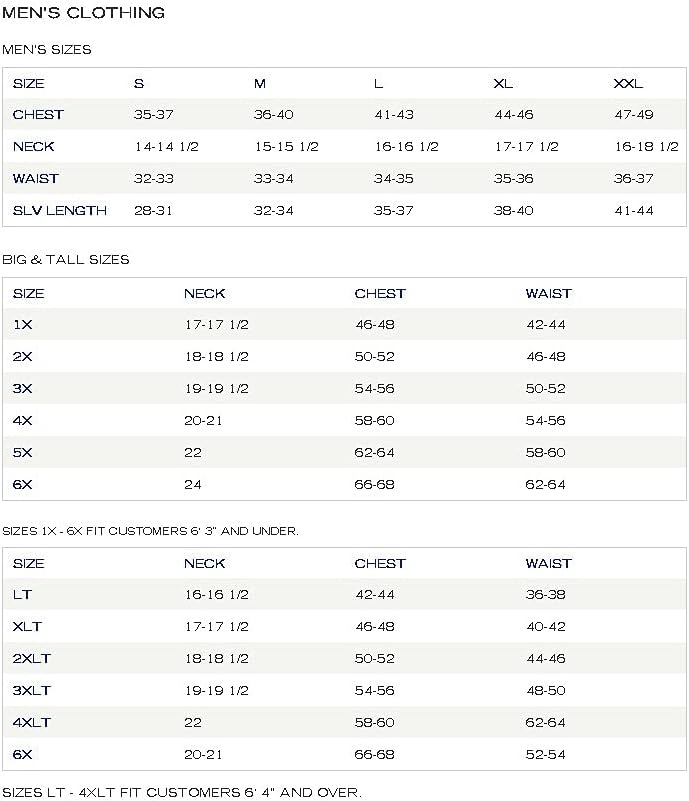
Task: Select the NECK column header in Big & Tall
Action: click(205, 294)
